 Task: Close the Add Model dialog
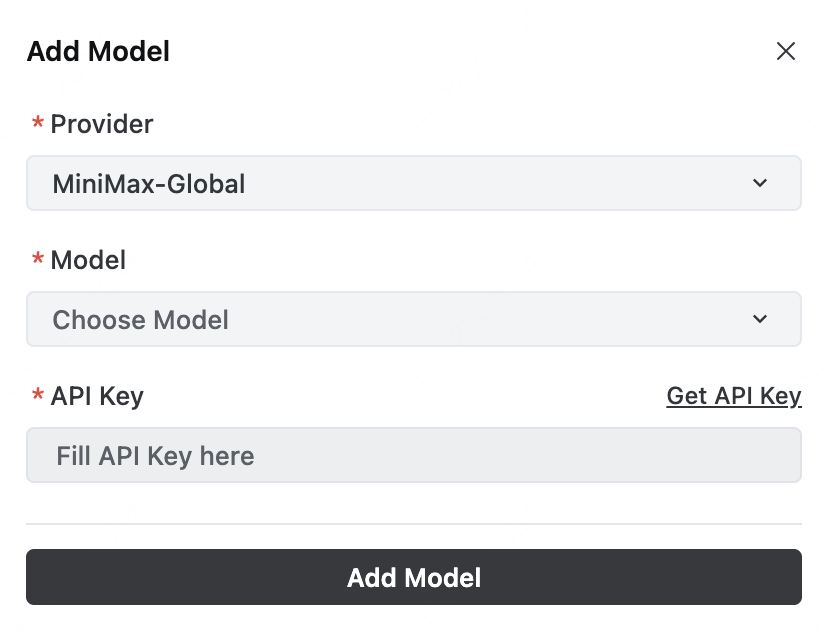point(786,52)
